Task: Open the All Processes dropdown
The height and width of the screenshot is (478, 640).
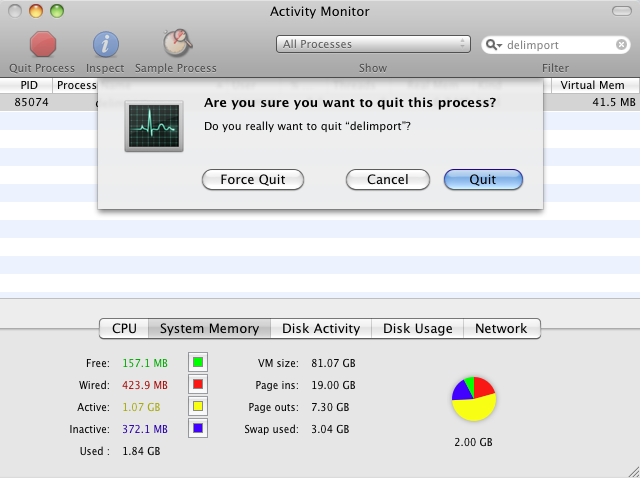Action: click(x=373, y=44)
